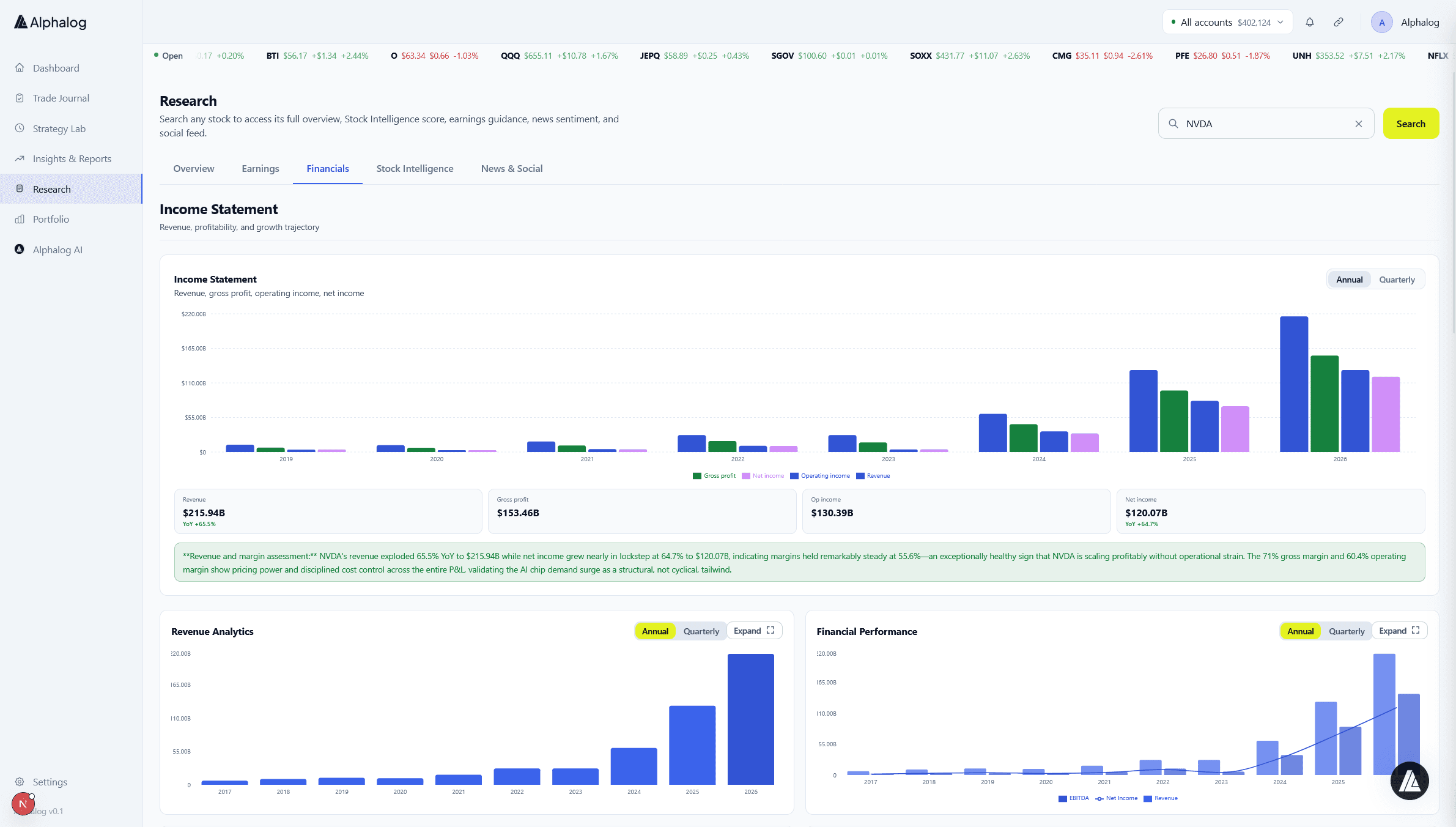
Task: Click the Alphalog AI icon
Action: [20, 250]
